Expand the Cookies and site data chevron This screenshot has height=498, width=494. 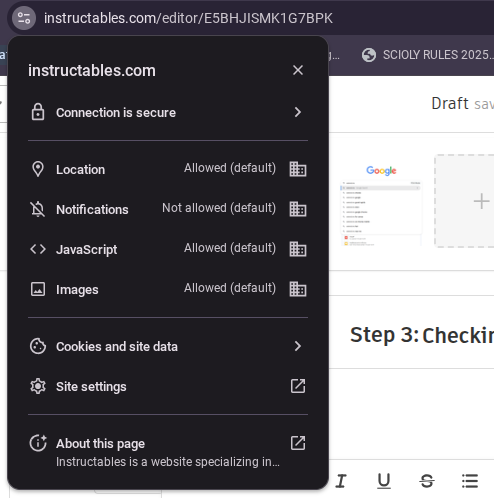pyautogui.click(x=298, y=346)
